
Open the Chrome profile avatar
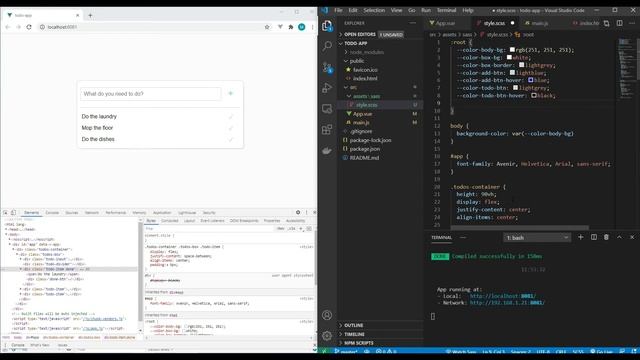302,27
